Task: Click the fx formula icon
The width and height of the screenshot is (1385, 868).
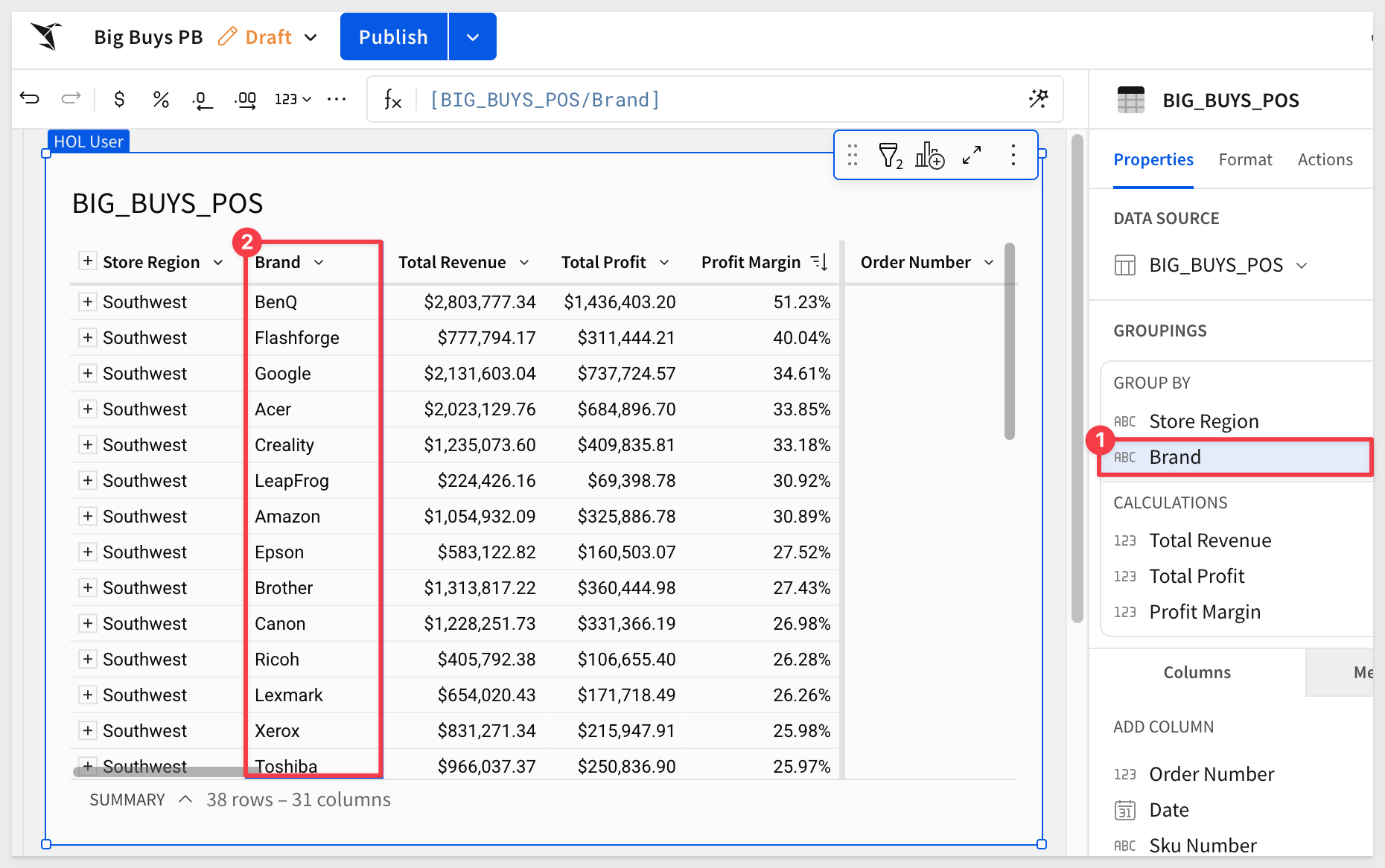Action: (392, 99)
